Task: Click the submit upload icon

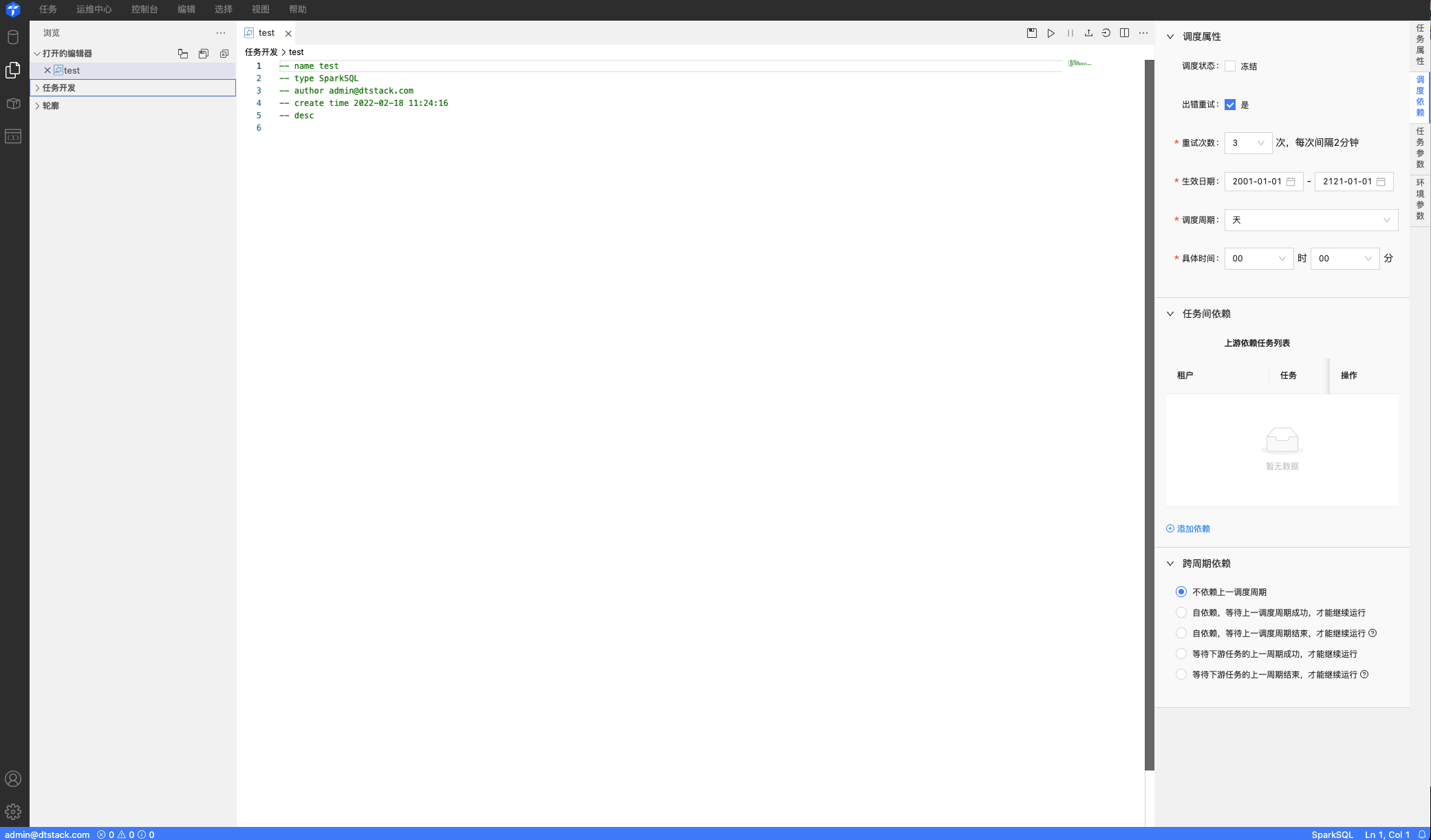Action: pos(1088,33)
